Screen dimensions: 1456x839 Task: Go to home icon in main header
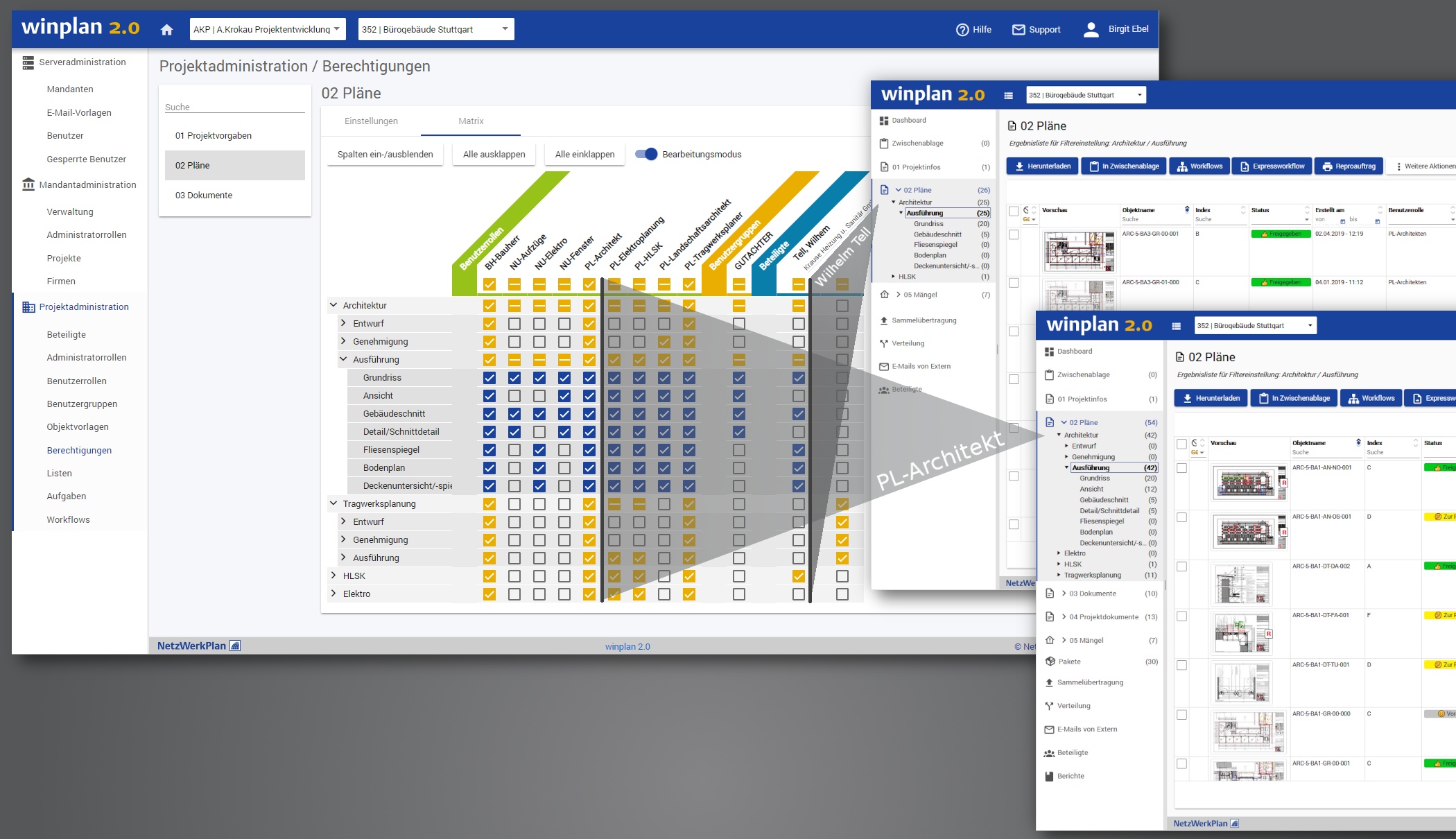(166, 29)
